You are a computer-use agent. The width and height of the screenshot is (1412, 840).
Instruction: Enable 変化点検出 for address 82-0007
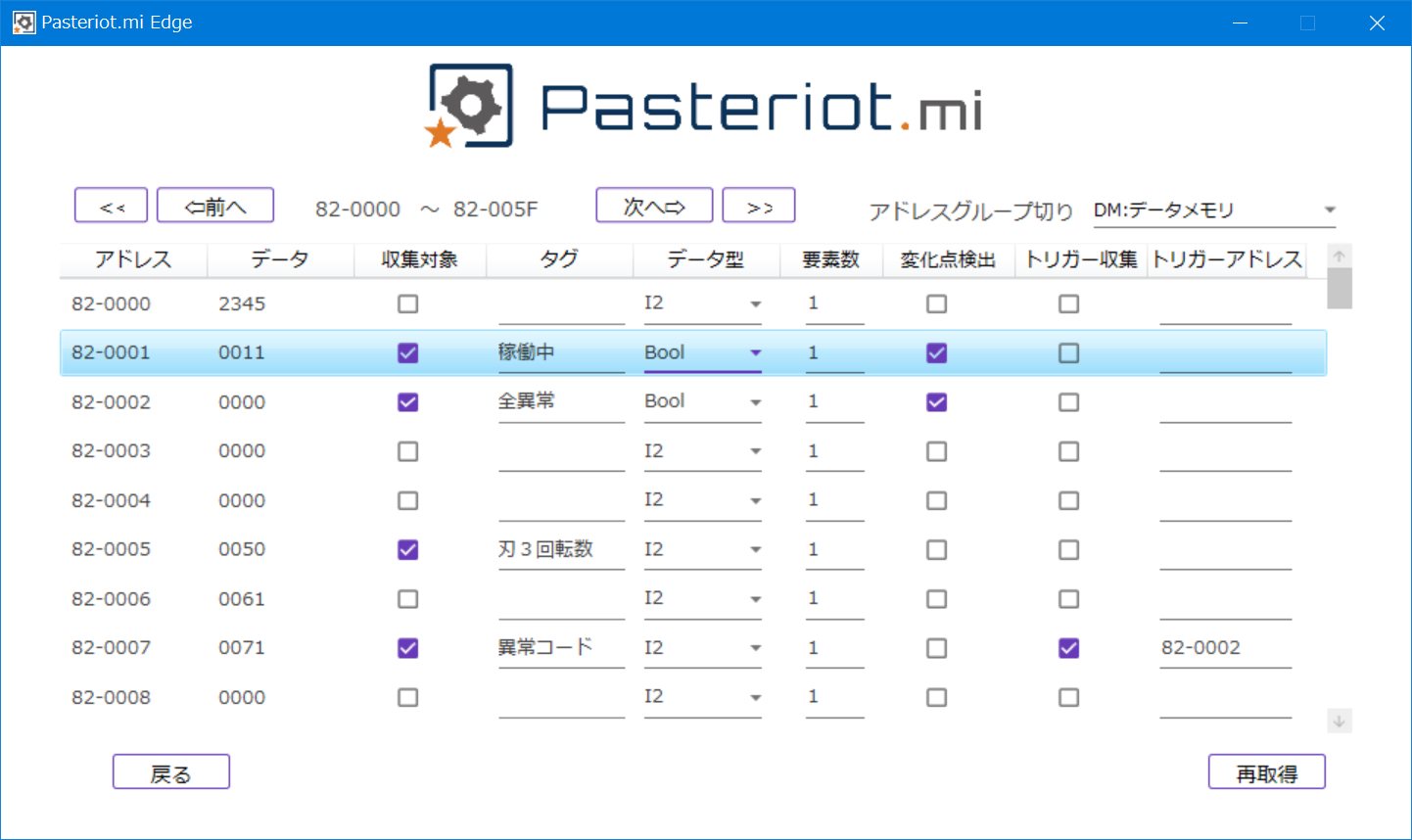937,648
